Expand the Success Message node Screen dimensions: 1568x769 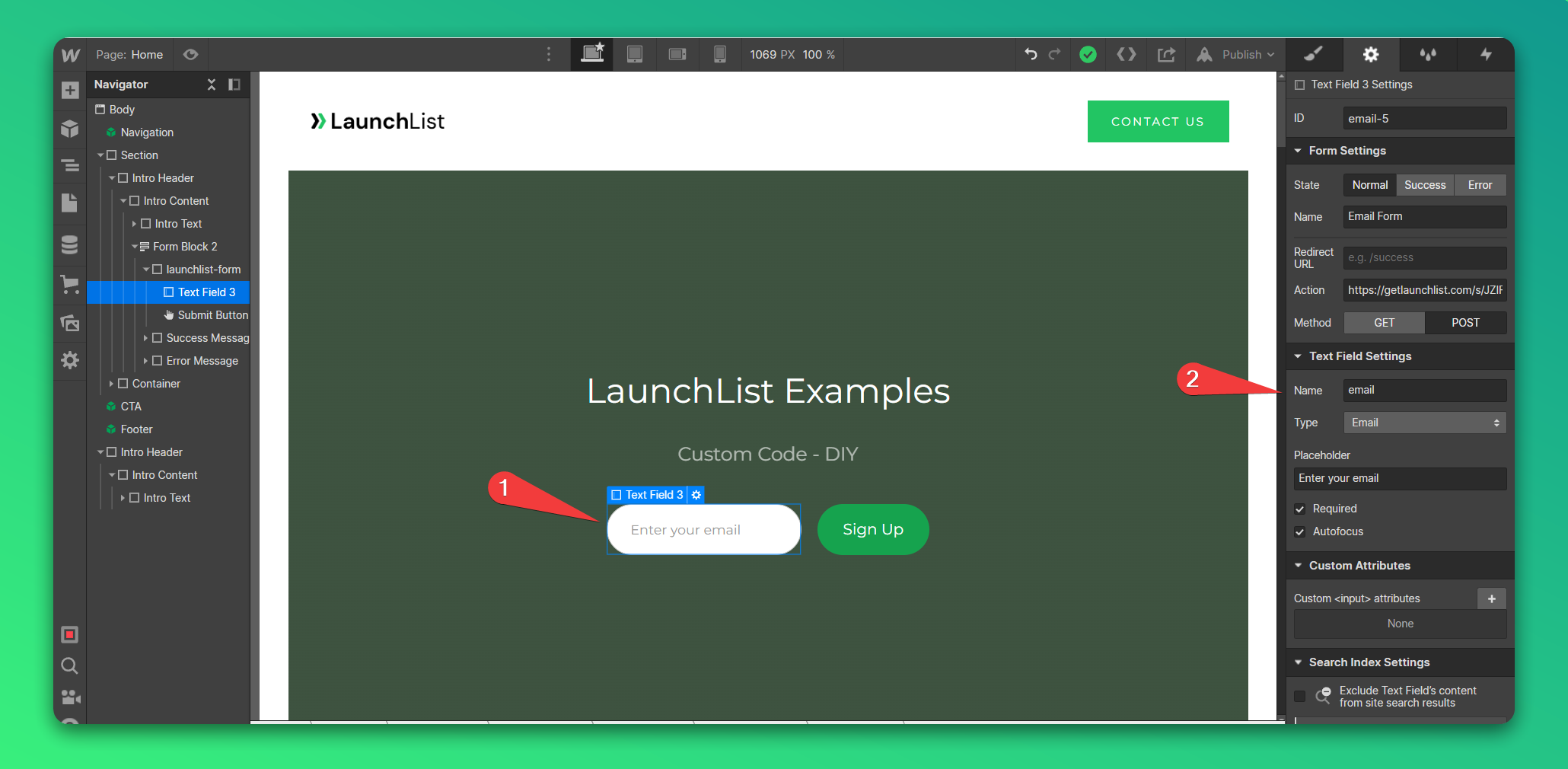tap(145, 338)
